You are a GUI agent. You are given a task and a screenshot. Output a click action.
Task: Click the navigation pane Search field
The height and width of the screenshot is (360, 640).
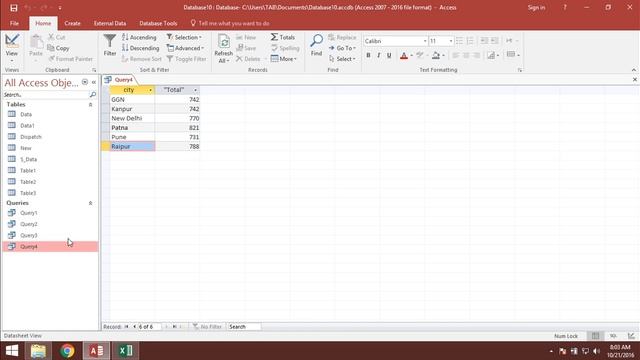45,95
